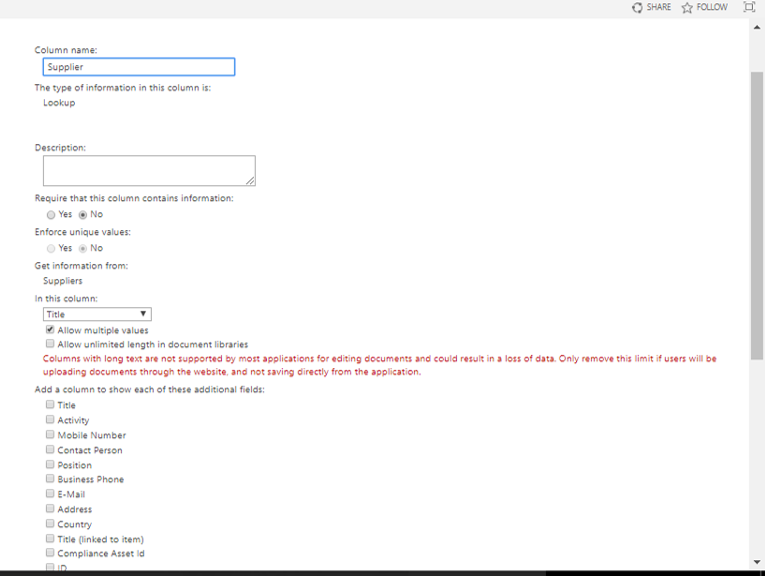Screen dimensions: 765x576
Task: Click inside the Description text area
Action: [x=149, y=171]
